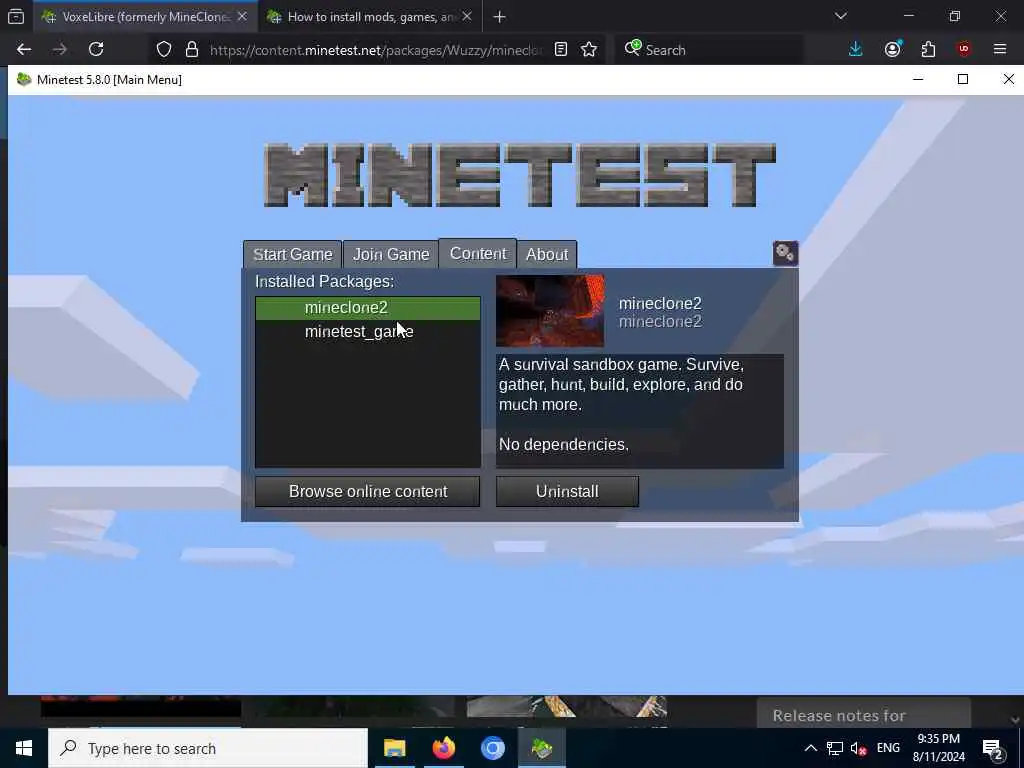Image resolution: width=1024 pixels, height=768 pixels.
Task: Click the site padlock icon
Action: click(192, 50)
